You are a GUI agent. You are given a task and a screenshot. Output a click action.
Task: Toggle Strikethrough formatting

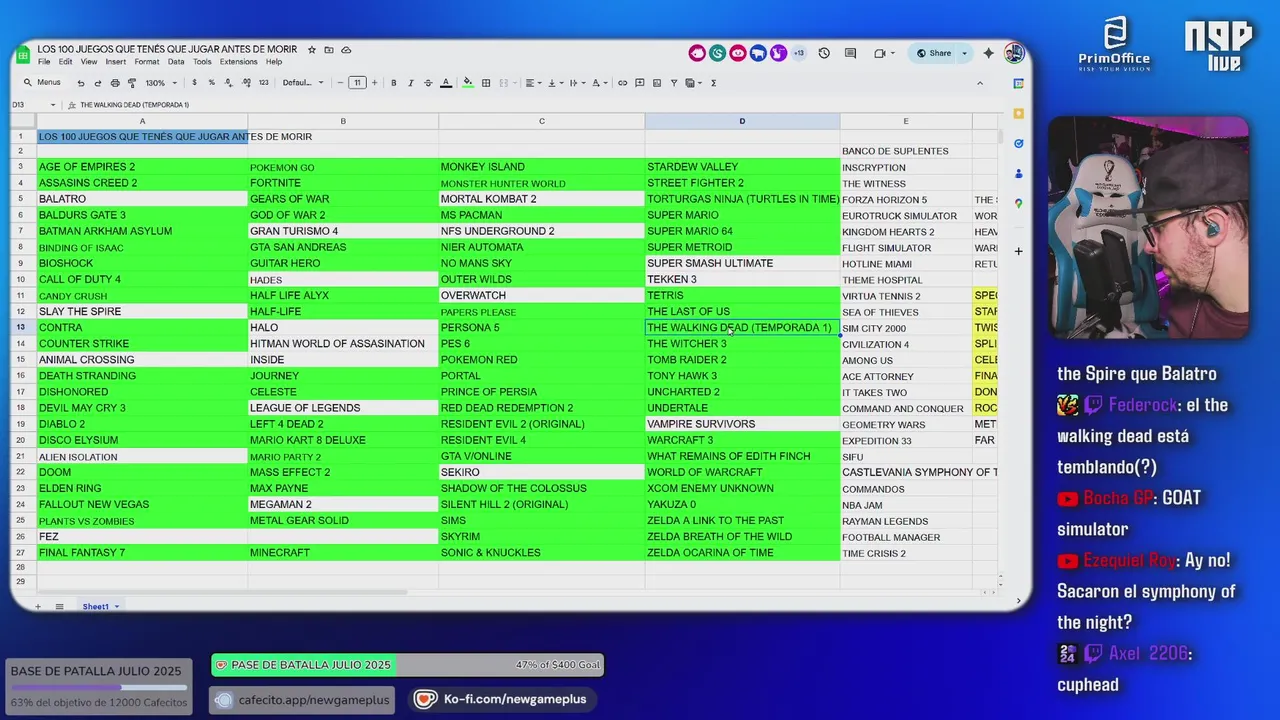[428, 83]
